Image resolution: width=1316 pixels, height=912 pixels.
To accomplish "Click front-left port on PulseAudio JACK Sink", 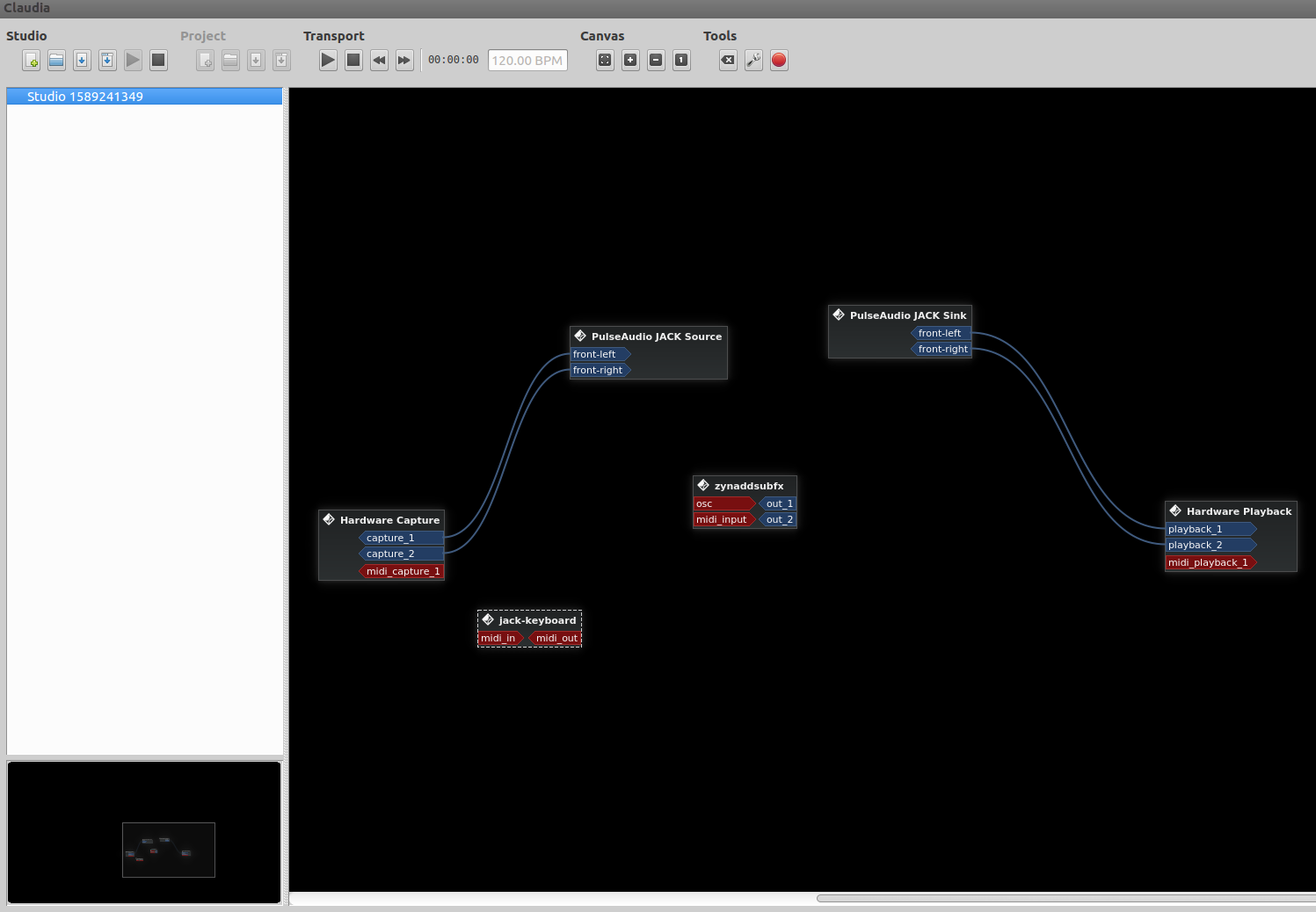I will pos(941,333).
